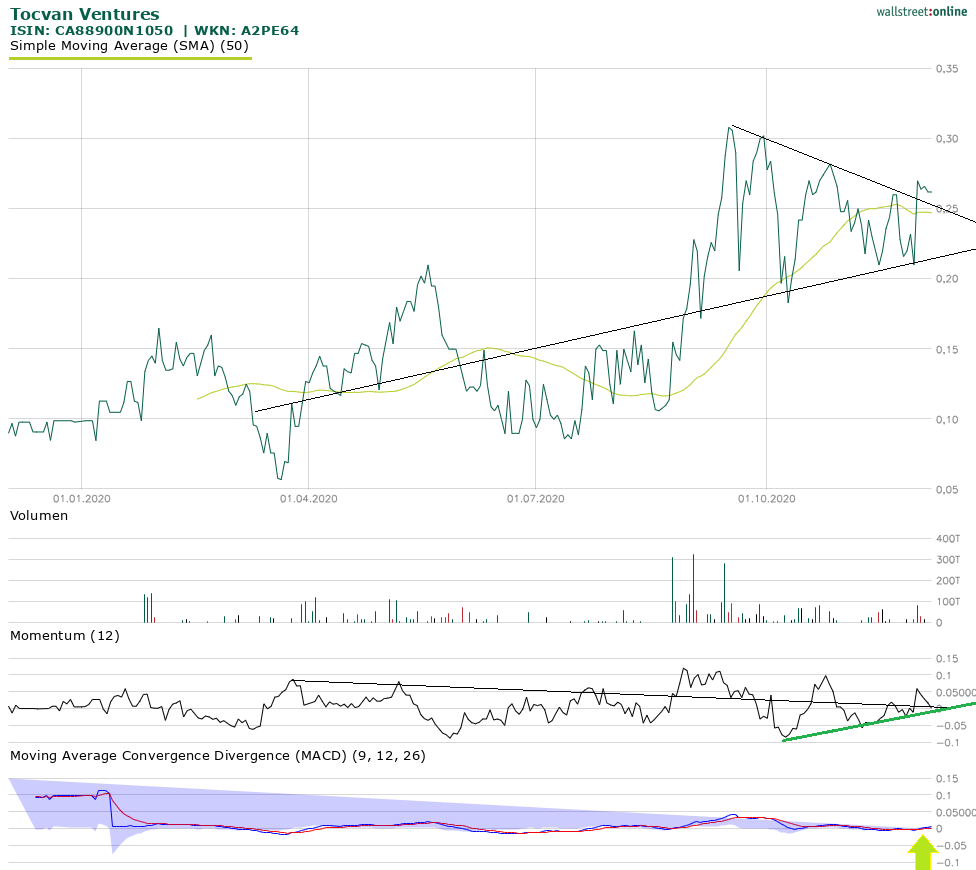Click the 0,35 price axis label
Viewport: 976px width, 870px height.
click(x=947, y=69)
